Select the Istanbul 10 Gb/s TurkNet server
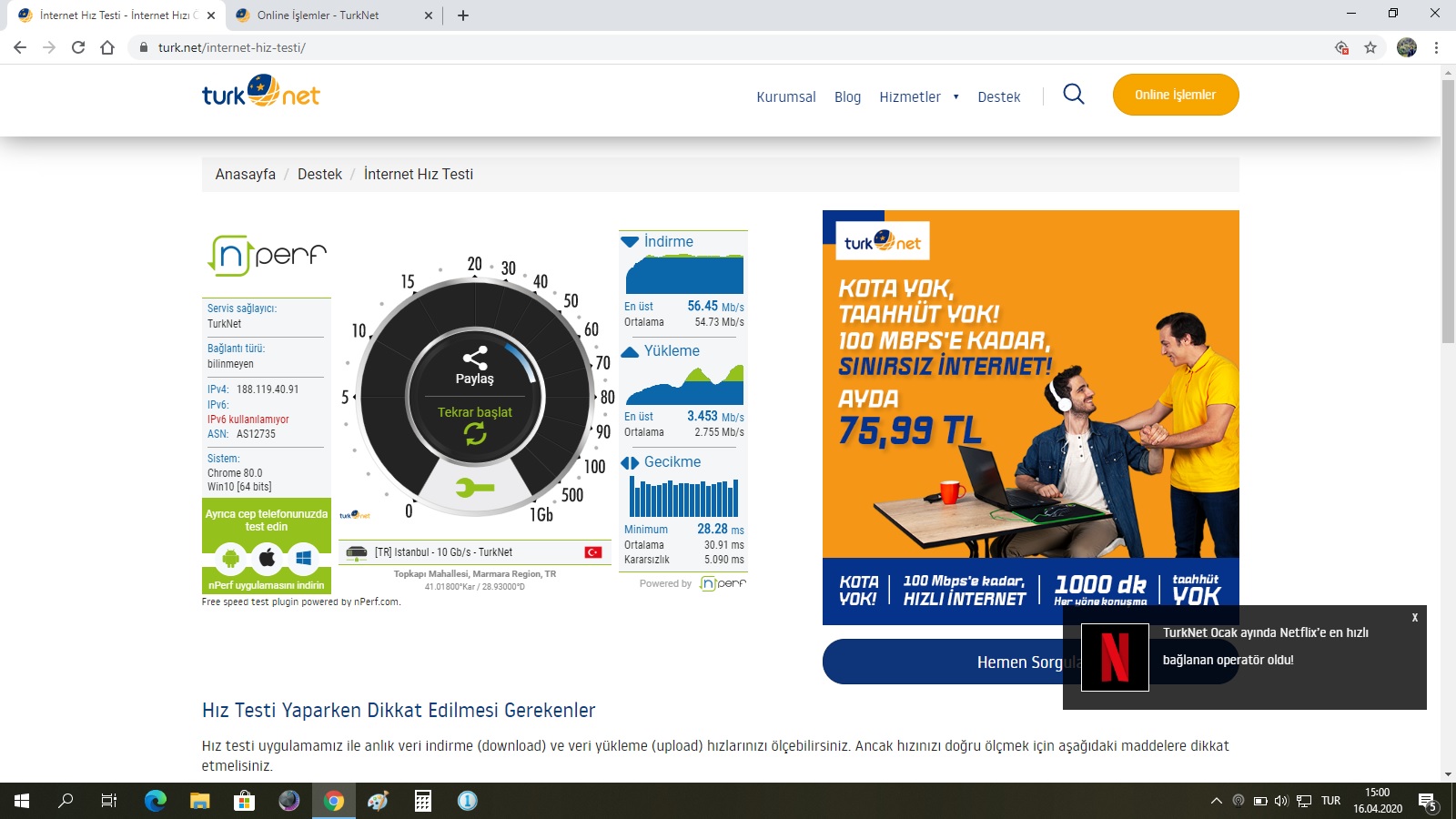 click(x=475, y=552)
